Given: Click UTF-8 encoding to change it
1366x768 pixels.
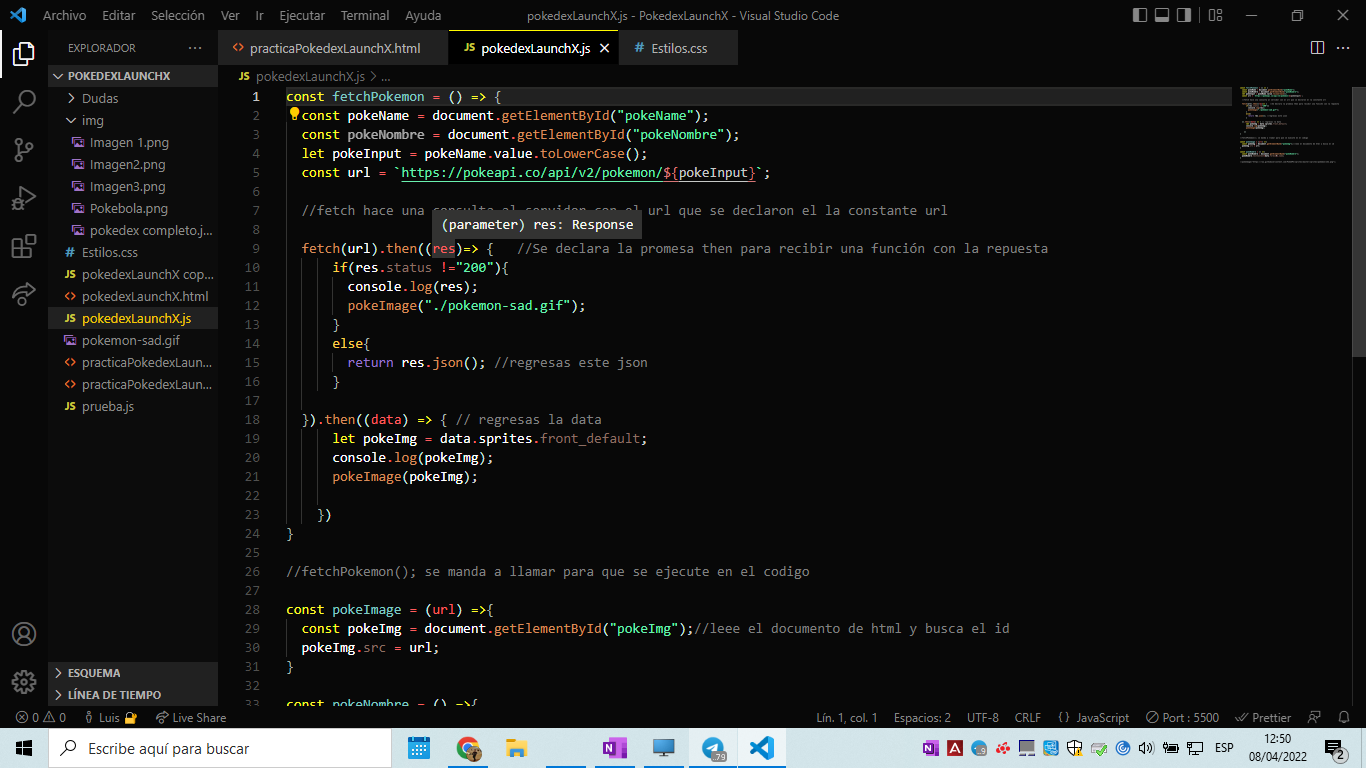Looking at the screenshot, I should tap(982, 717).
